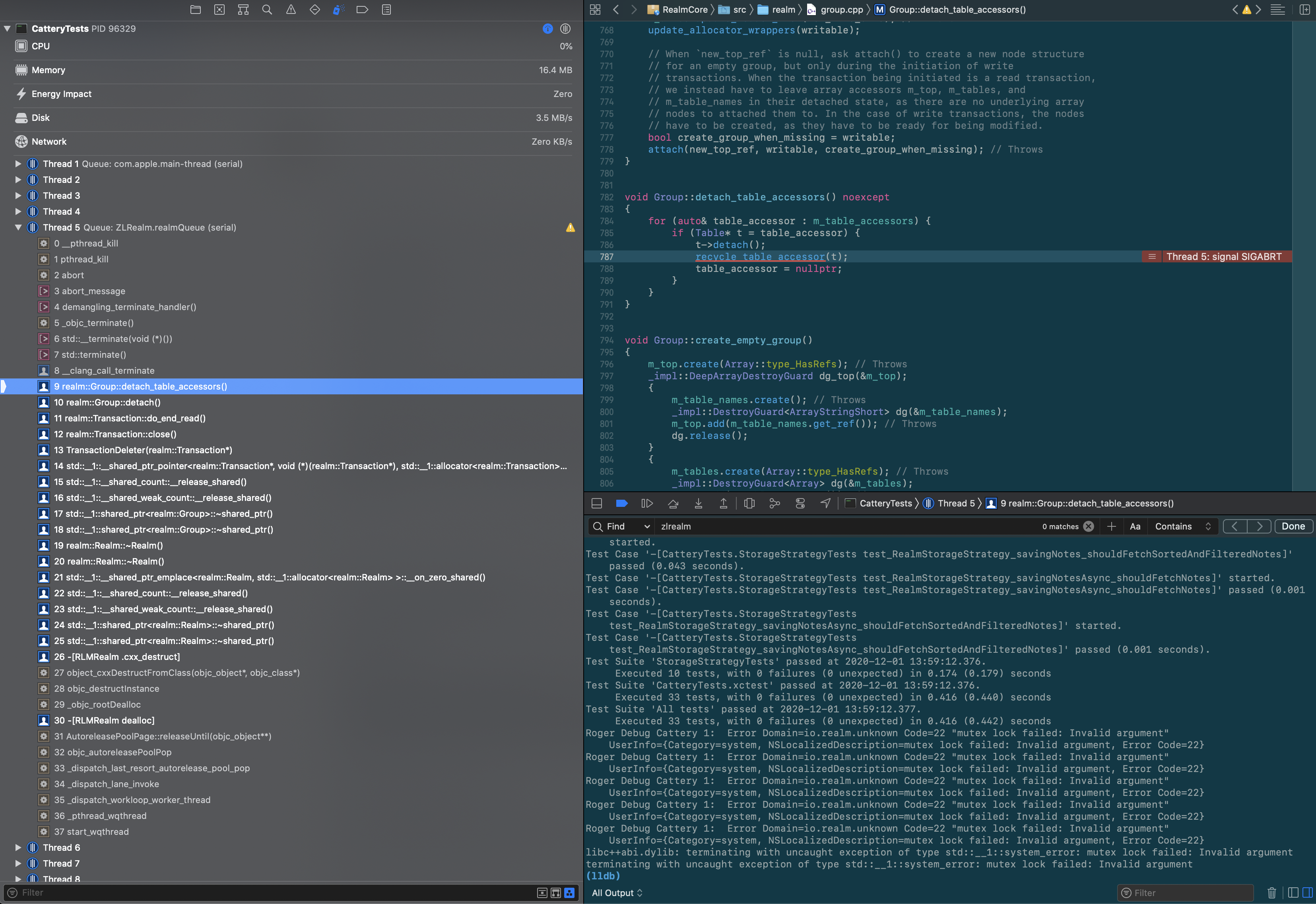Toggle the debug area visibility

[x=596, y=503]
